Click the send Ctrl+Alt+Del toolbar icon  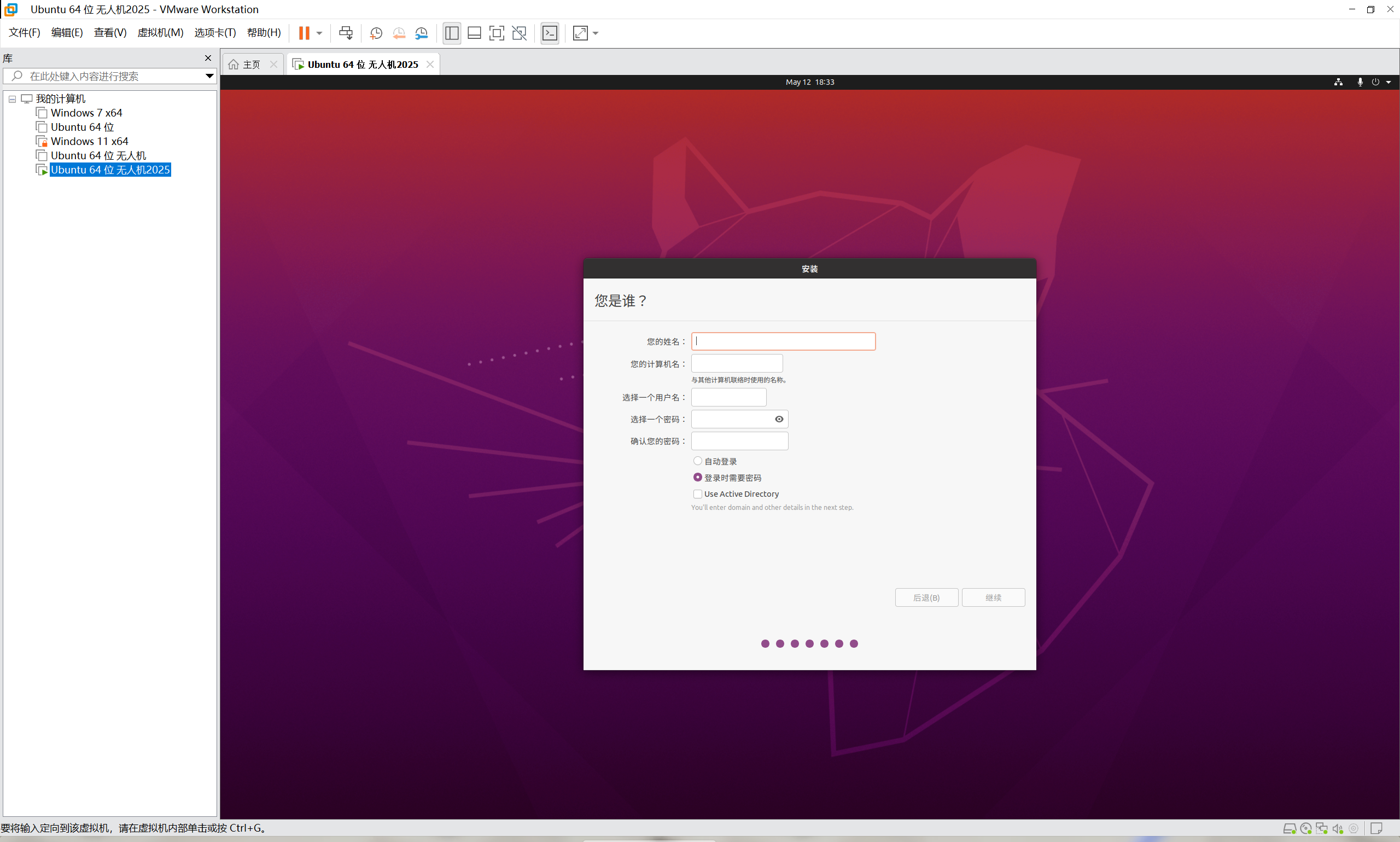346,33
